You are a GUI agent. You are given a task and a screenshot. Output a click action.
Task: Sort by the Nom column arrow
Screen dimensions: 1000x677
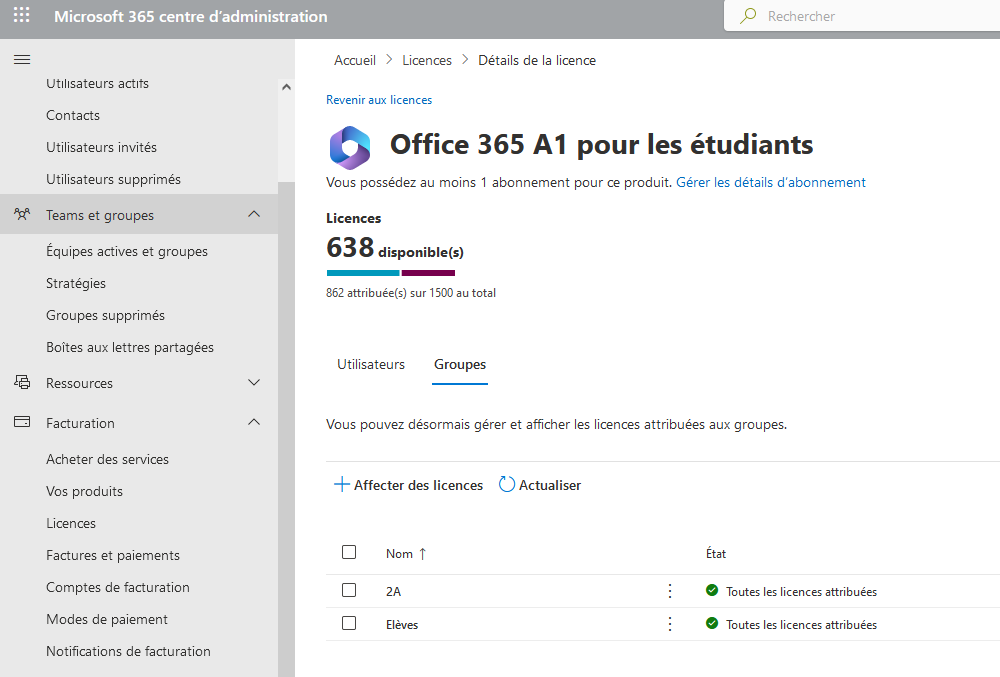pyautogui.click(x=422, y=554)
